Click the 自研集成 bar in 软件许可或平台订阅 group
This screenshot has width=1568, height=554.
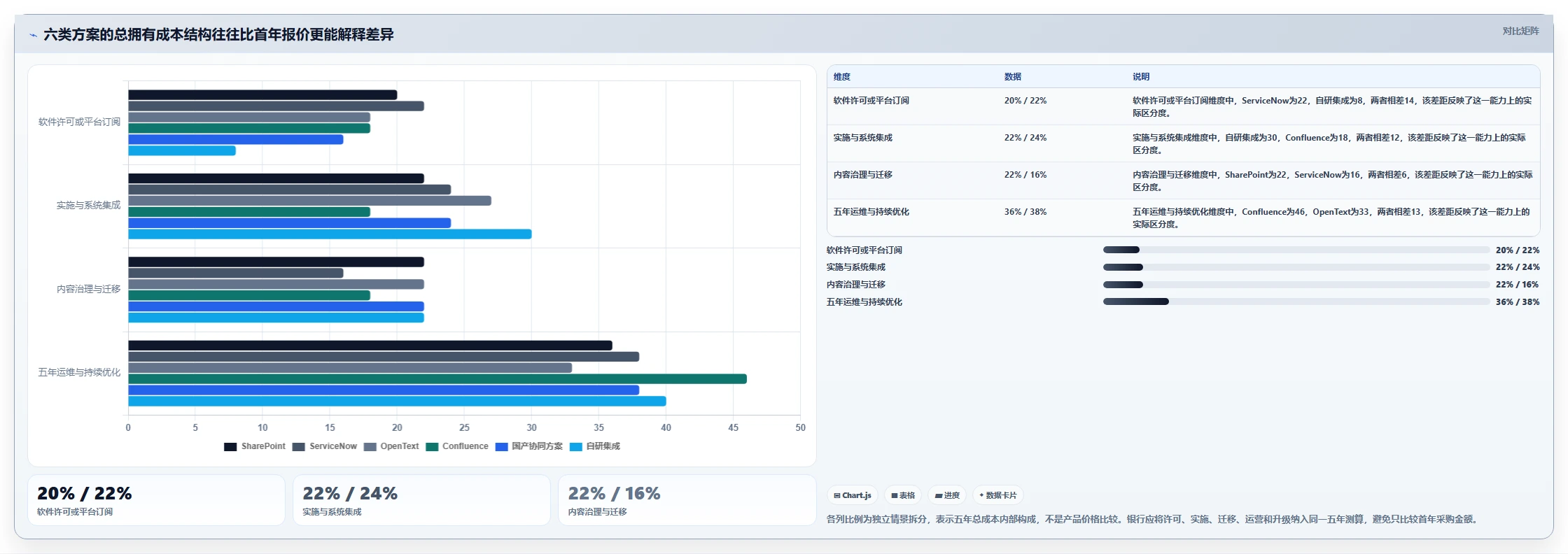[x=182, y=150]
